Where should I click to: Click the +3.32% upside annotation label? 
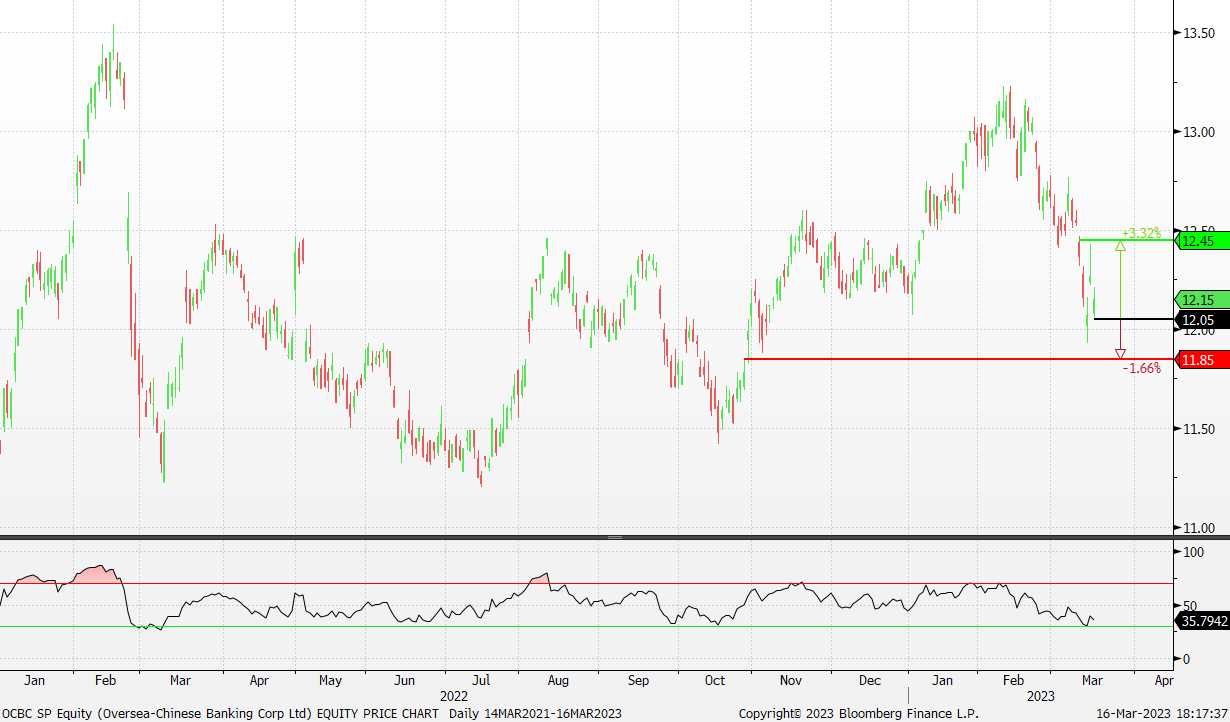coord(1141,233)
